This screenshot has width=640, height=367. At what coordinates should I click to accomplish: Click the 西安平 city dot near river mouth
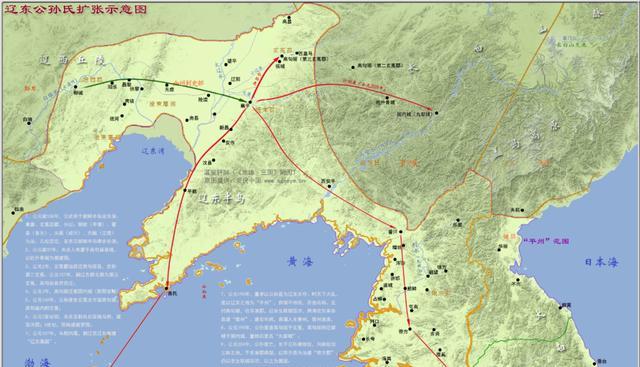click(329, 186)
